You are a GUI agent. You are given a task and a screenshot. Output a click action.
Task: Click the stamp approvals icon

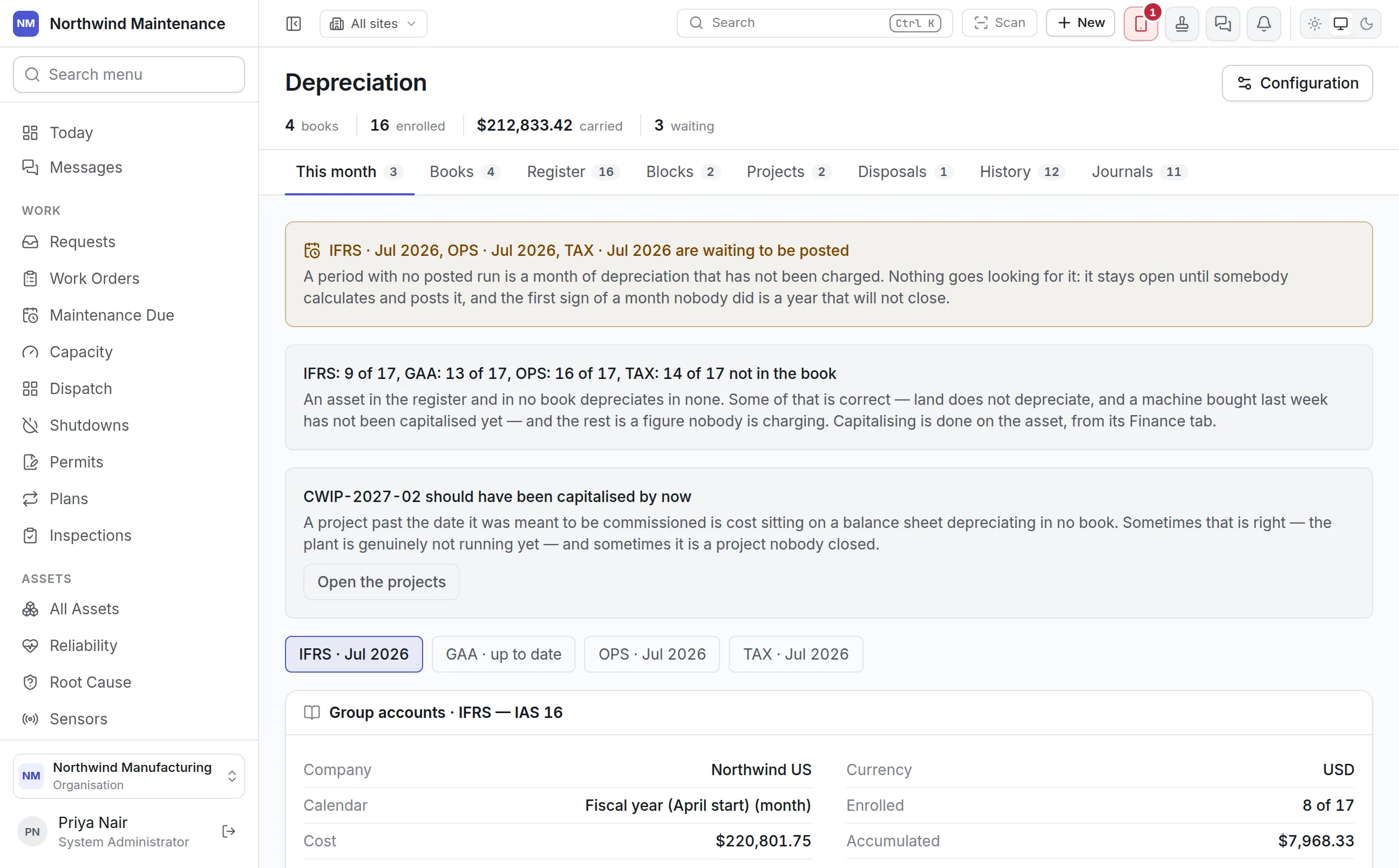pyautogui.click(x=1181, y=24)
